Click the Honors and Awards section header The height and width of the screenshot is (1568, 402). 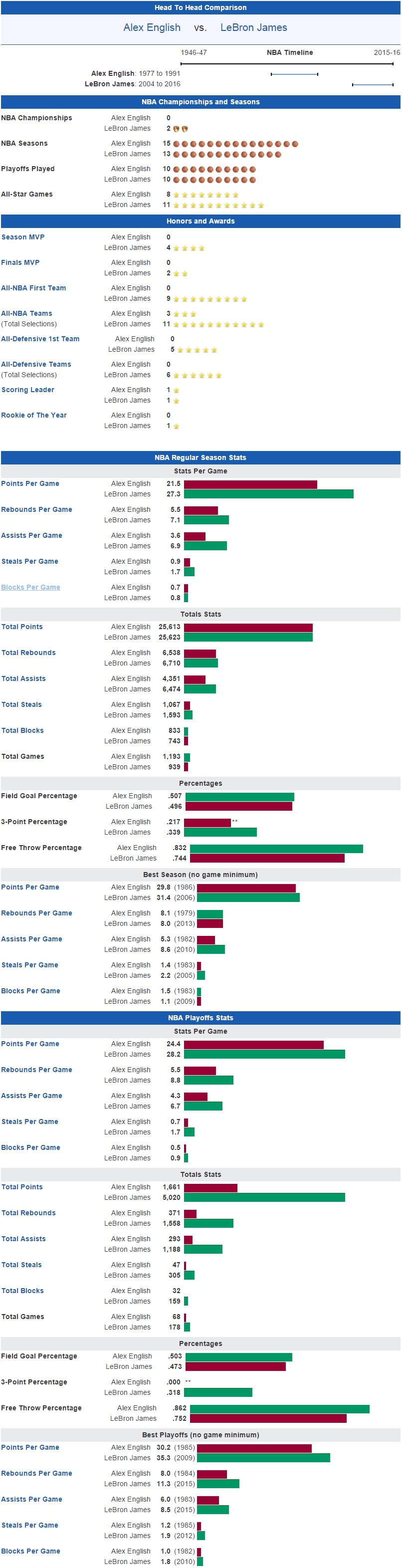click(201, 222)
